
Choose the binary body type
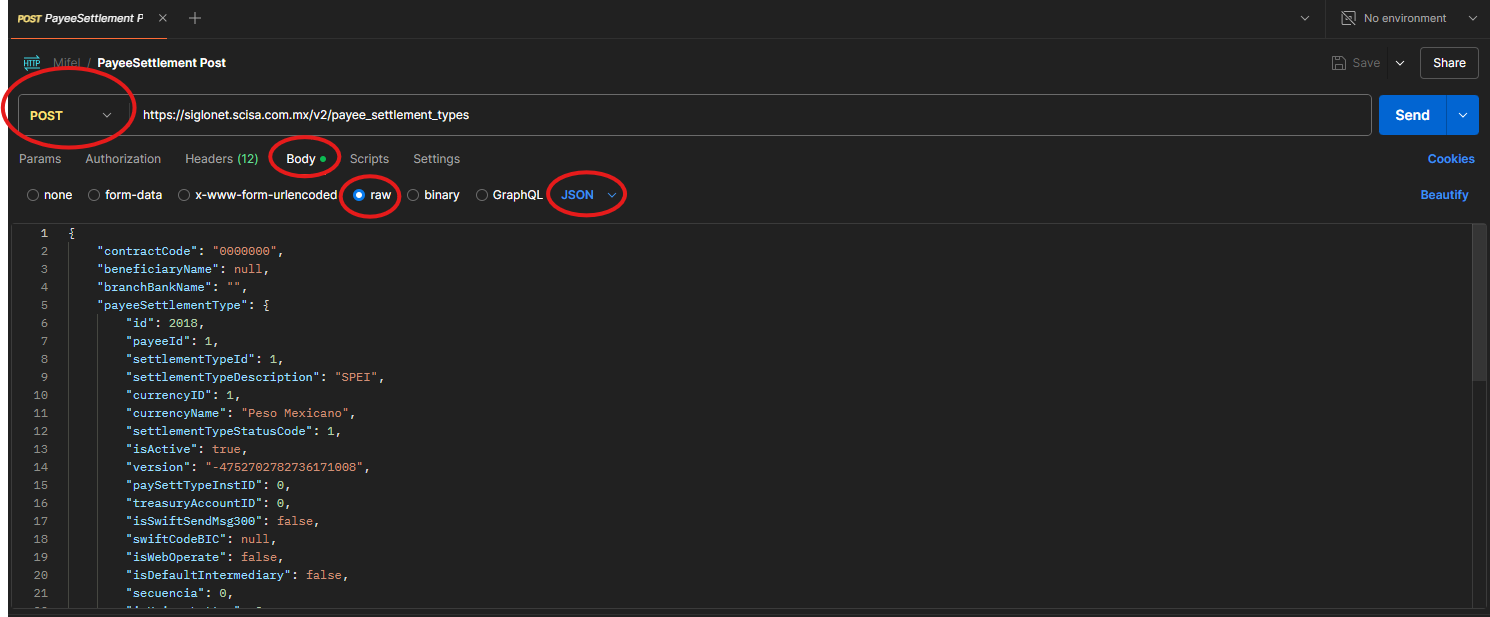point(413,195)
